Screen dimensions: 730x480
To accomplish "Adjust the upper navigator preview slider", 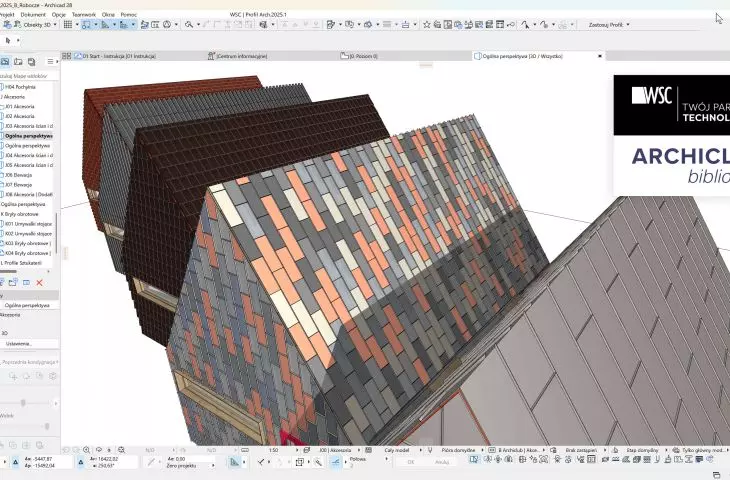I will [x=23, y=403].
